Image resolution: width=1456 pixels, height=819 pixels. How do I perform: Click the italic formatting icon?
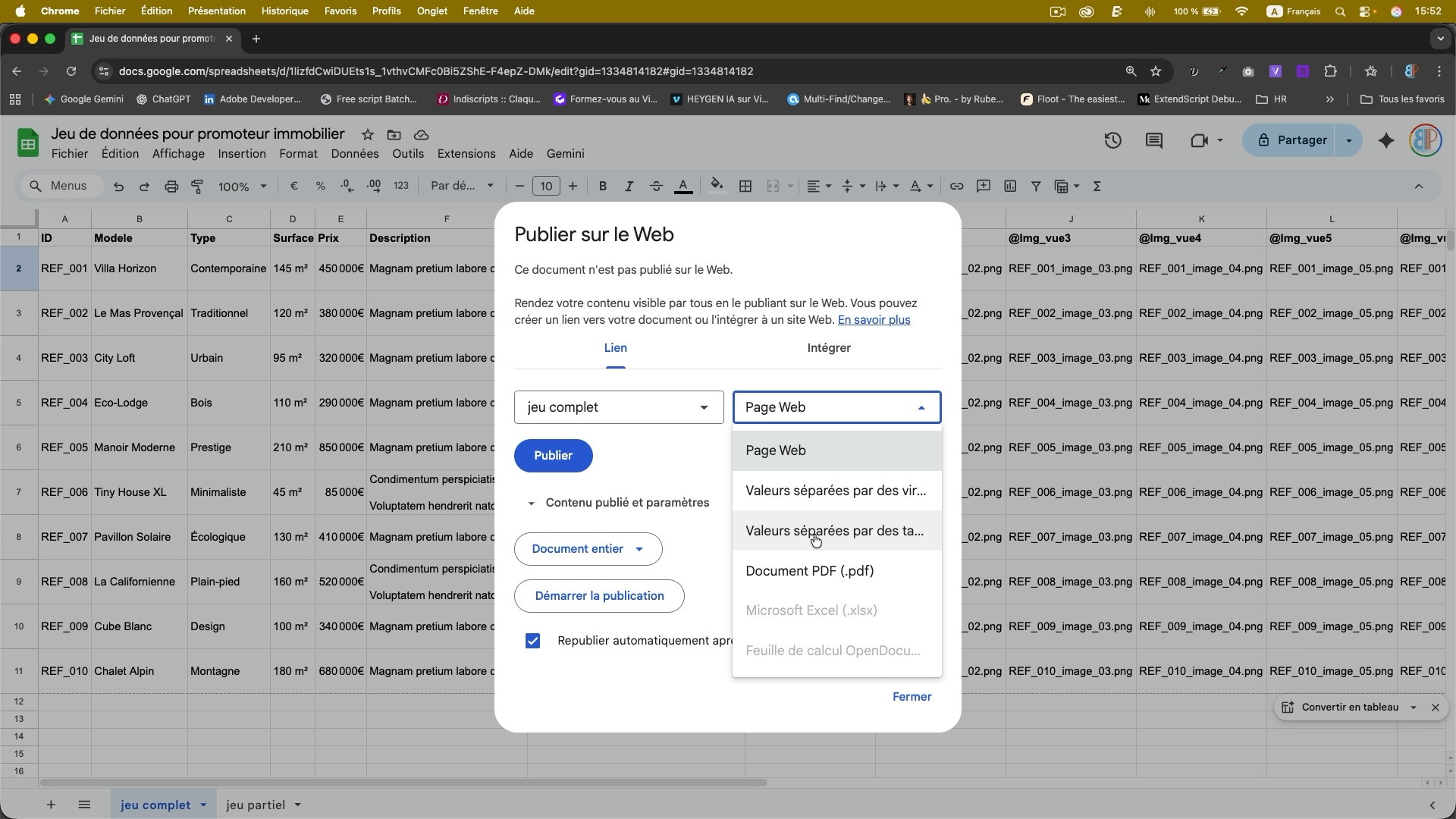point(629,186)
